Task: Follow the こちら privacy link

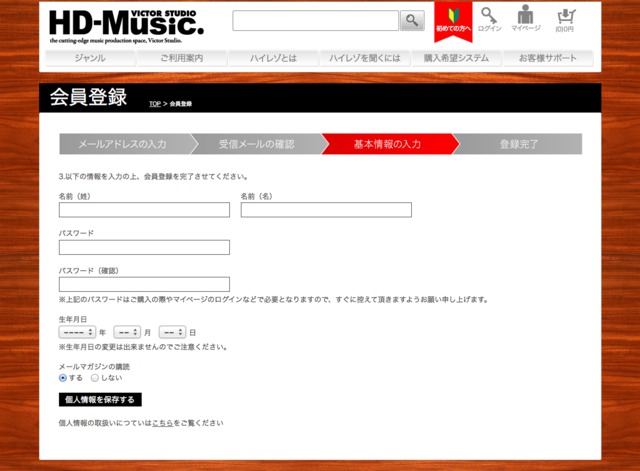Action: (162, 423)
